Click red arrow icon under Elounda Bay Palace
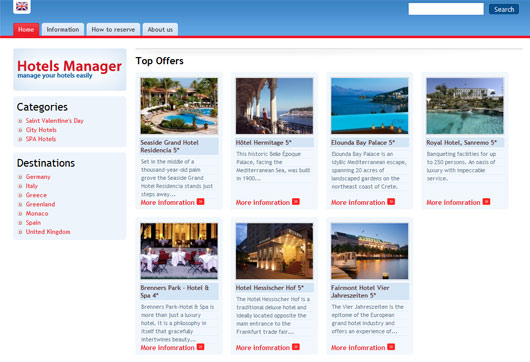 click(x=391, y=202)
